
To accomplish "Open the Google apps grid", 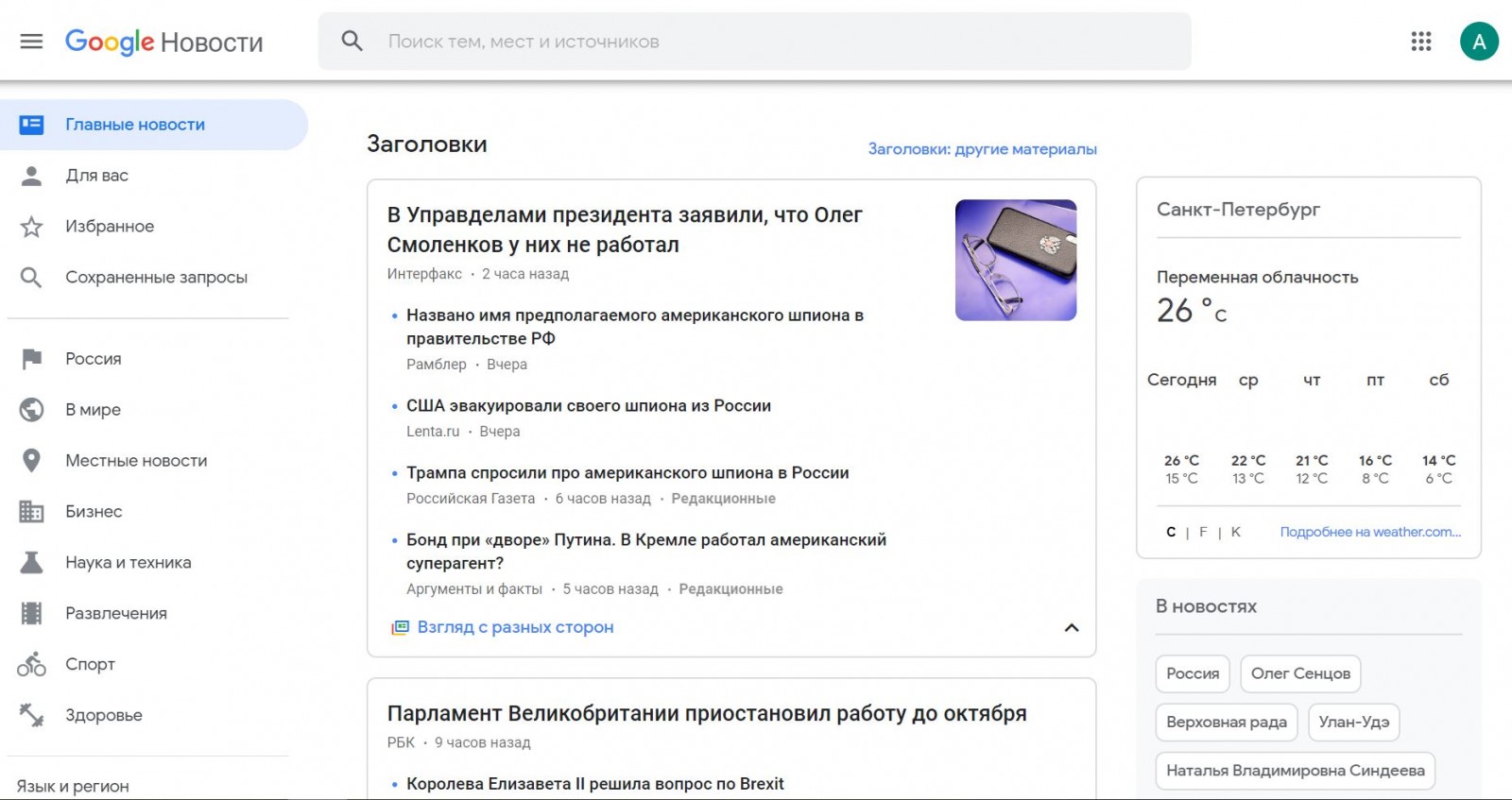I will click(x=1421, y=42).
